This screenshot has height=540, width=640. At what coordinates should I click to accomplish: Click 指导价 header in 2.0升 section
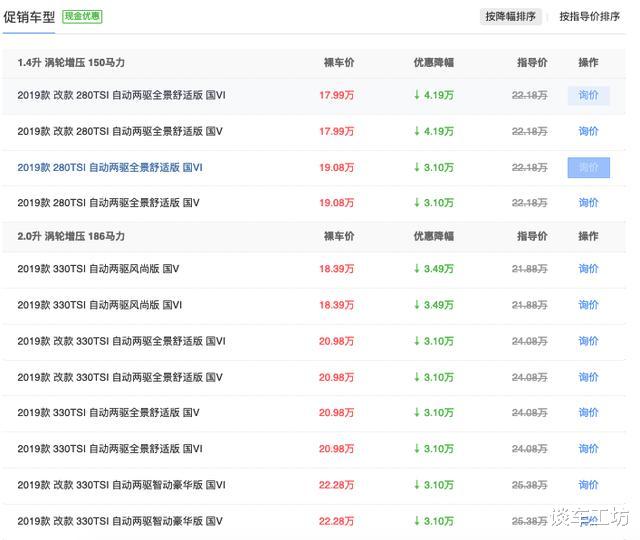tap(532, 236)
